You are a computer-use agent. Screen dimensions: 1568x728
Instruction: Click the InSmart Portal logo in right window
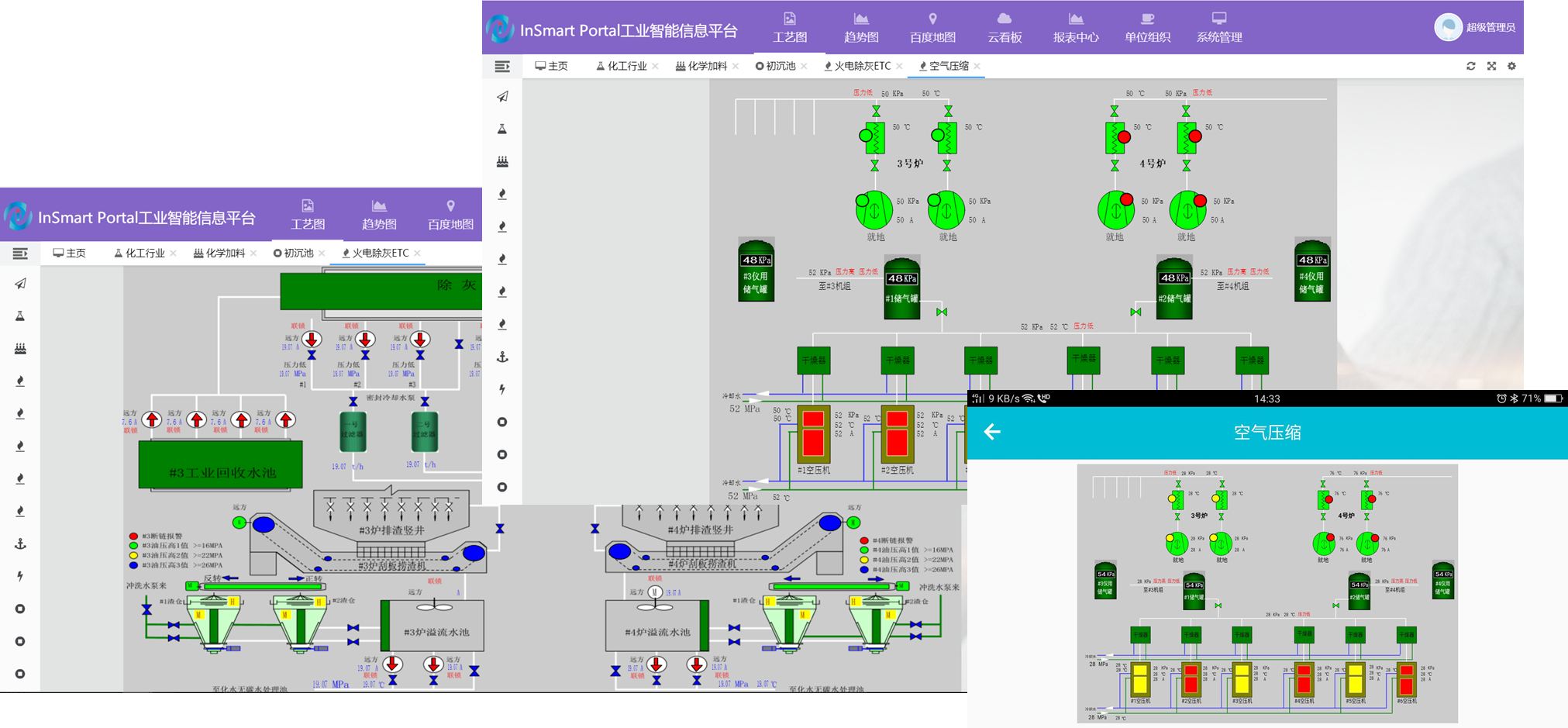coord(500,29)
